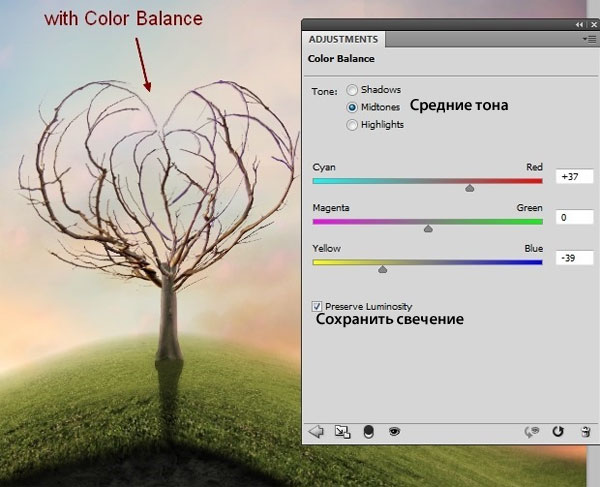Click the Yellow label
The image size is (600, 487).
click(326, 248)
